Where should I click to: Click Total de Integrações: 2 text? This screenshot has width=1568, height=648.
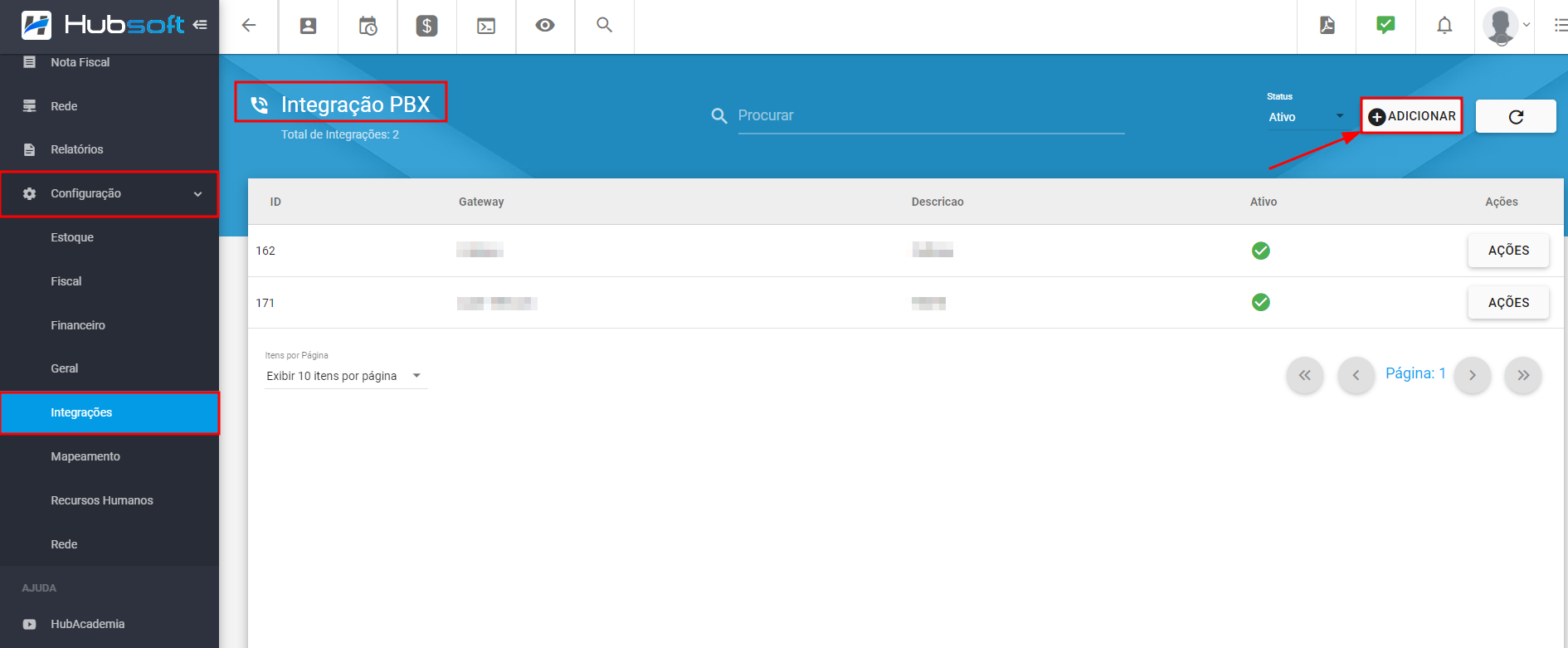(x=340, y=134)
